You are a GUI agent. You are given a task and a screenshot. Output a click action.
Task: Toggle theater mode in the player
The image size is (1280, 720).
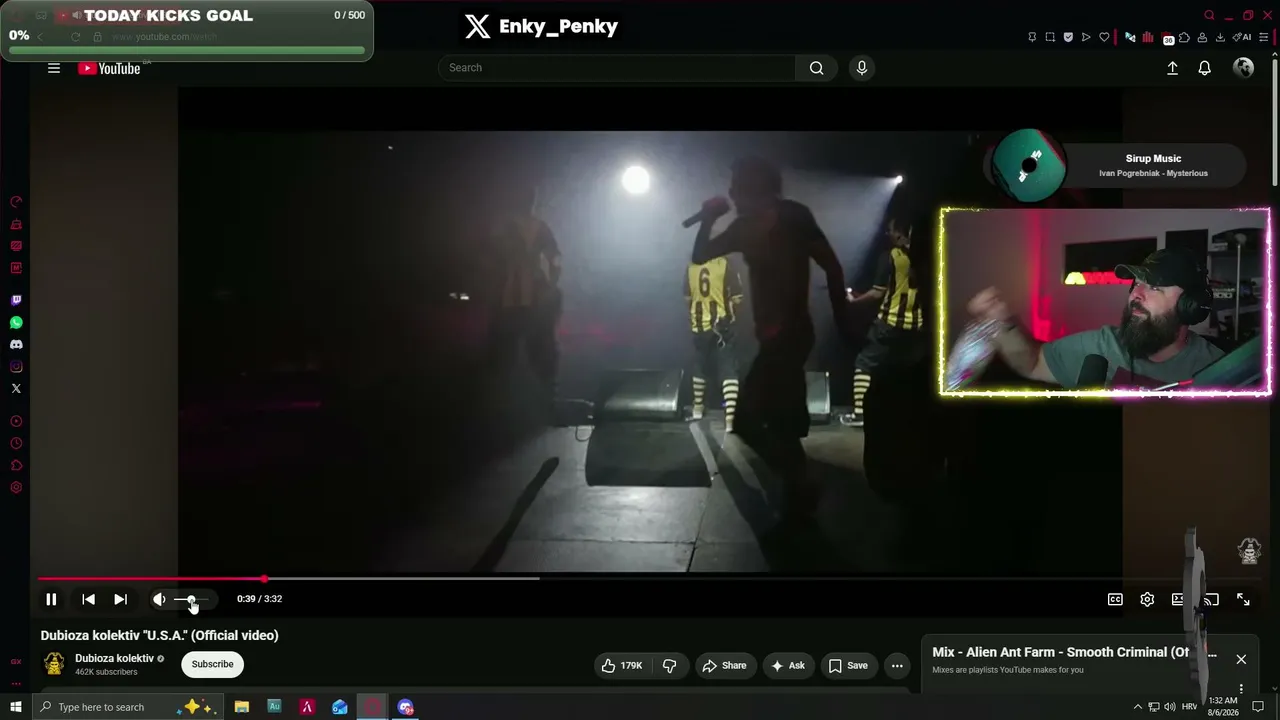(1179, 599)
